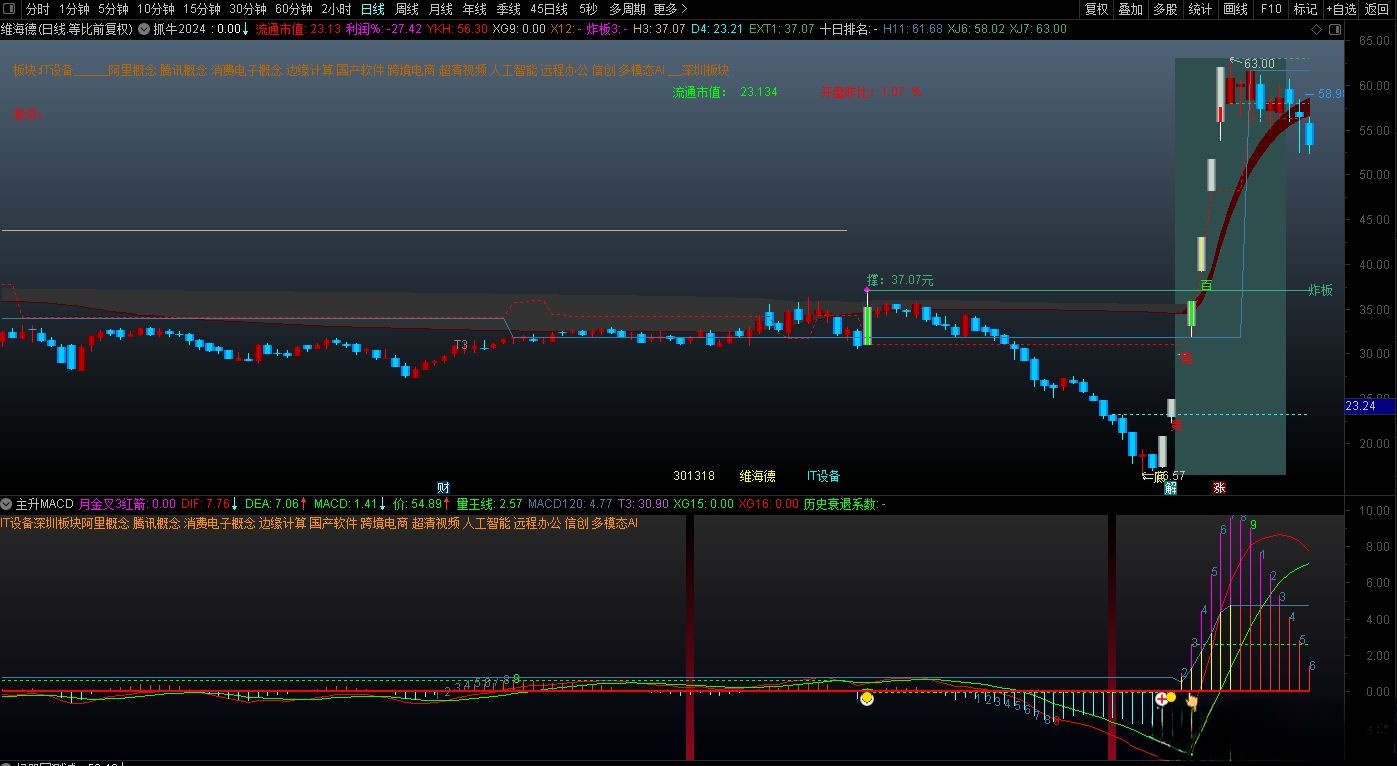Viewport: 1397px width, 766px height.
Task: Click the 财 finance marker icon
Action: point(443,487)
